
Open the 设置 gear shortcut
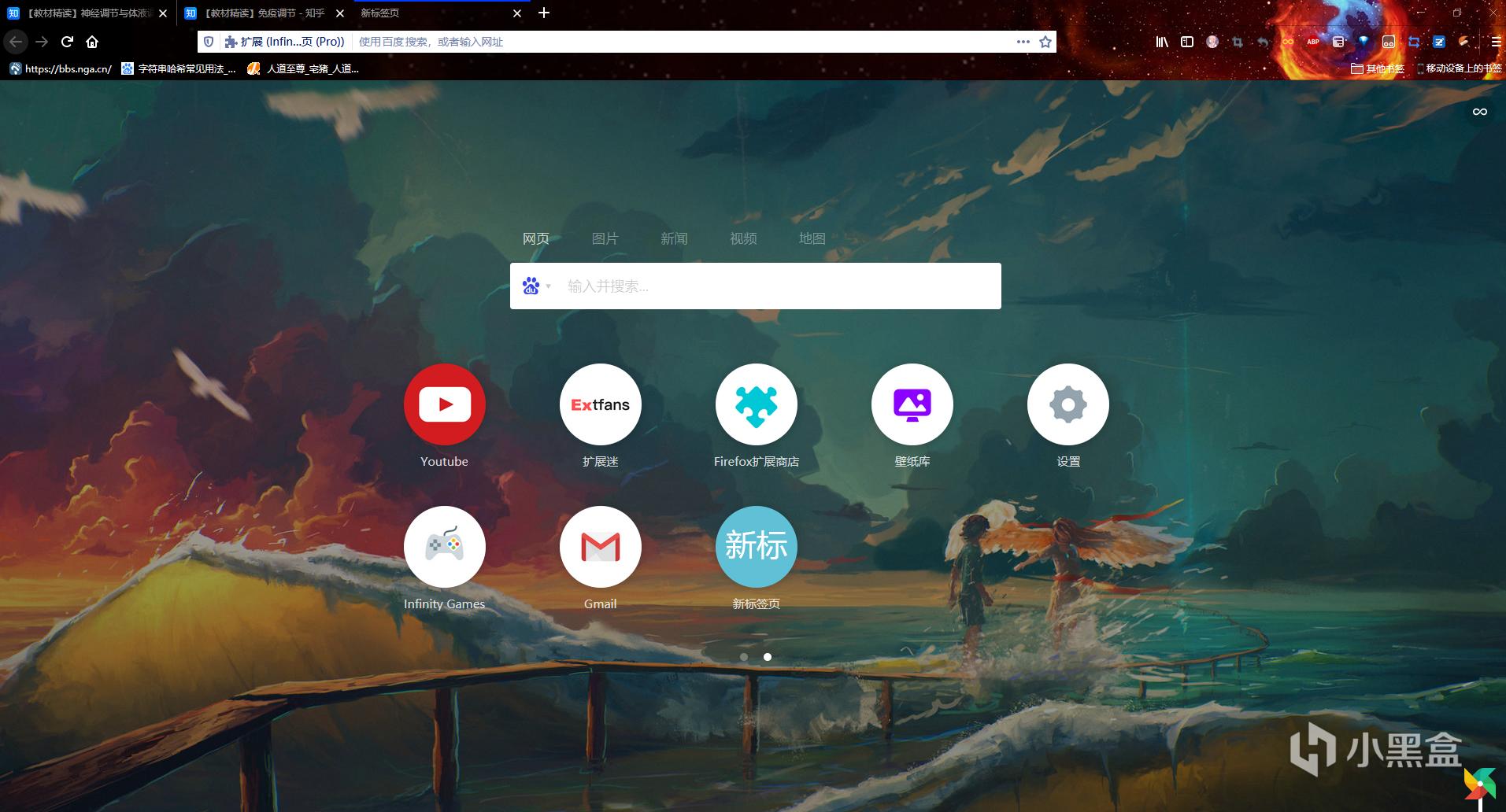click(1068, 404)
